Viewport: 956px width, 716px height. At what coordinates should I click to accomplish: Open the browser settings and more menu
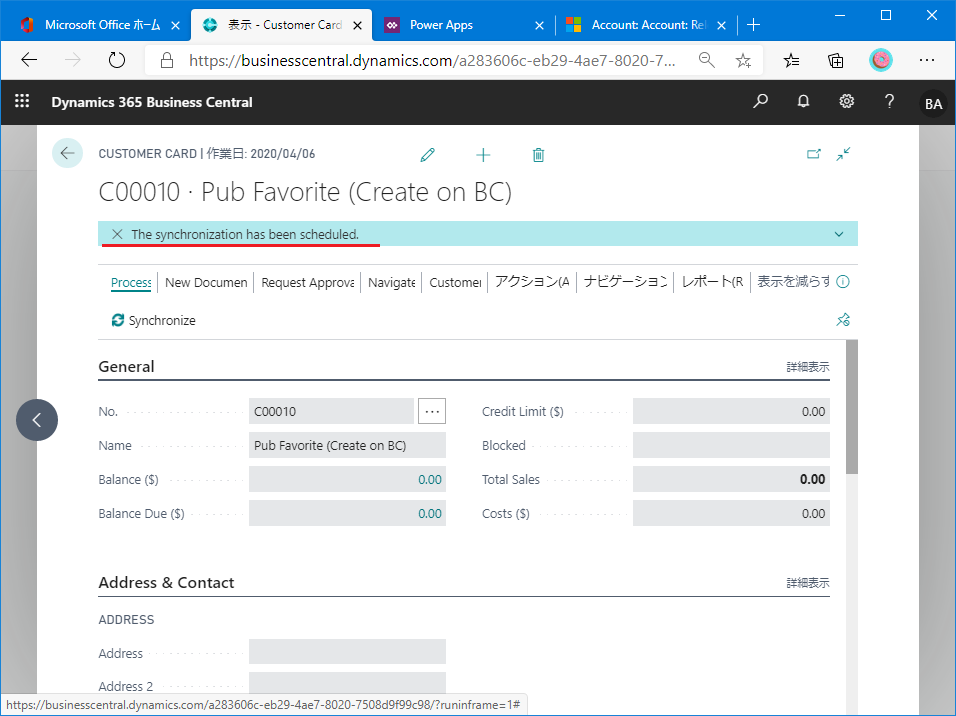coord(927,60)
